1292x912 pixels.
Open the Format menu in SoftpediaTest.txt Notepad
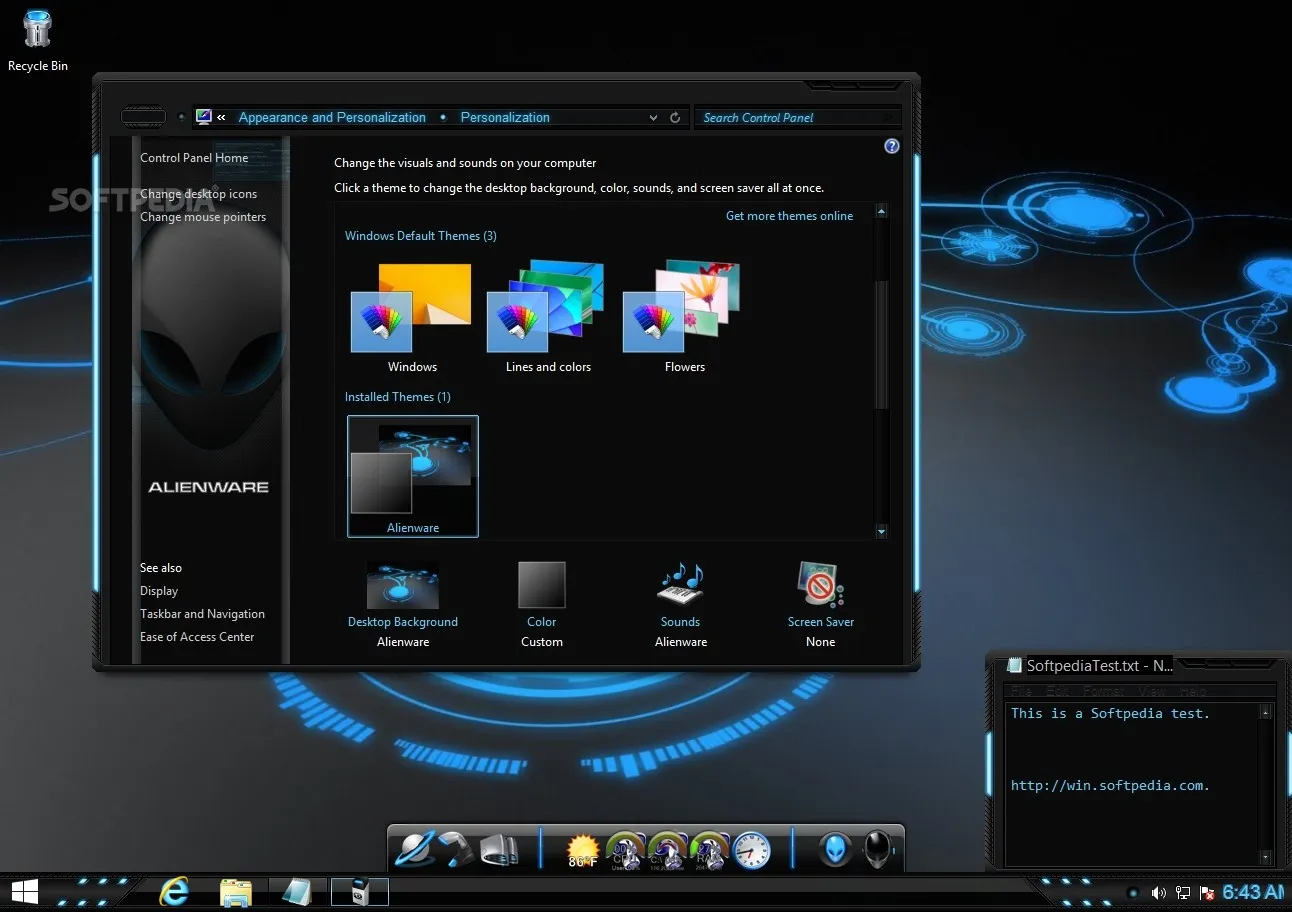click(1104, 690)
